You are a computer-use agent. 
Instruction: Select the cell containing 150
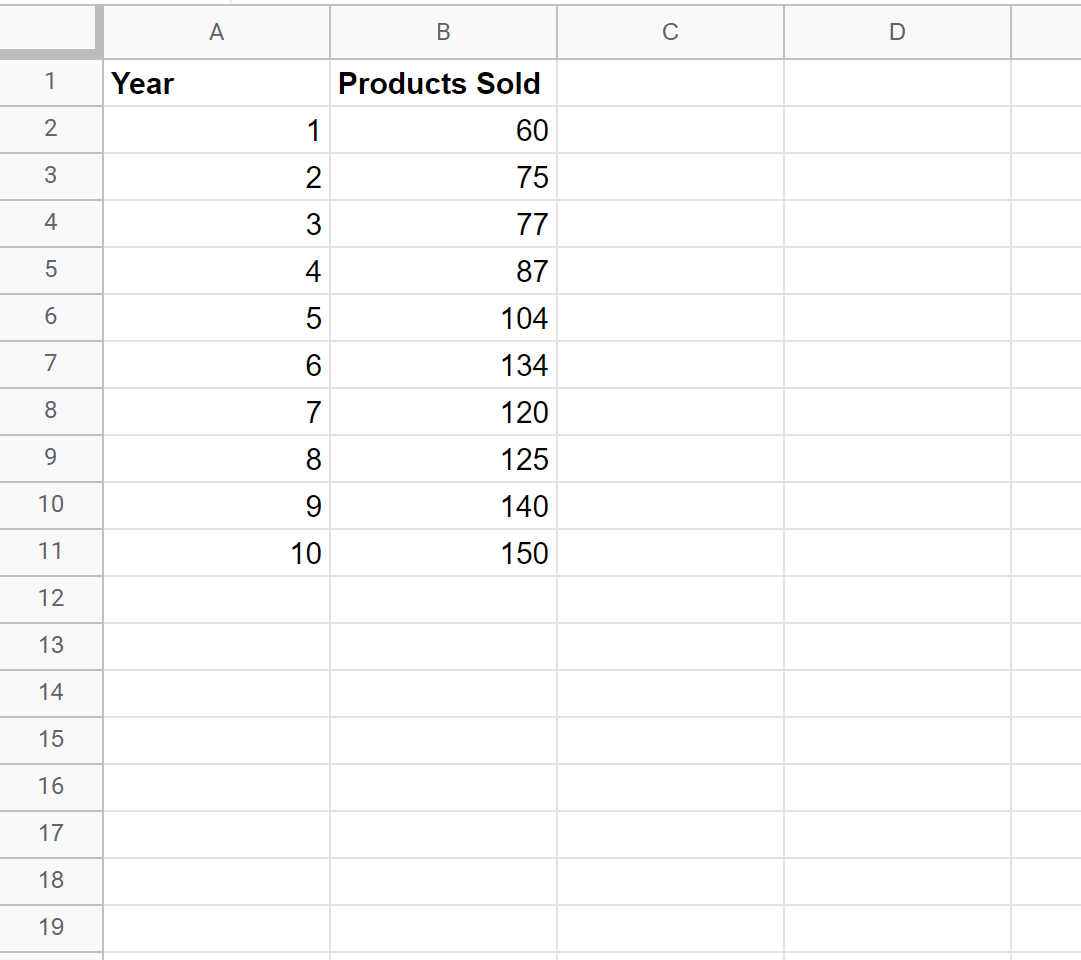443,553
